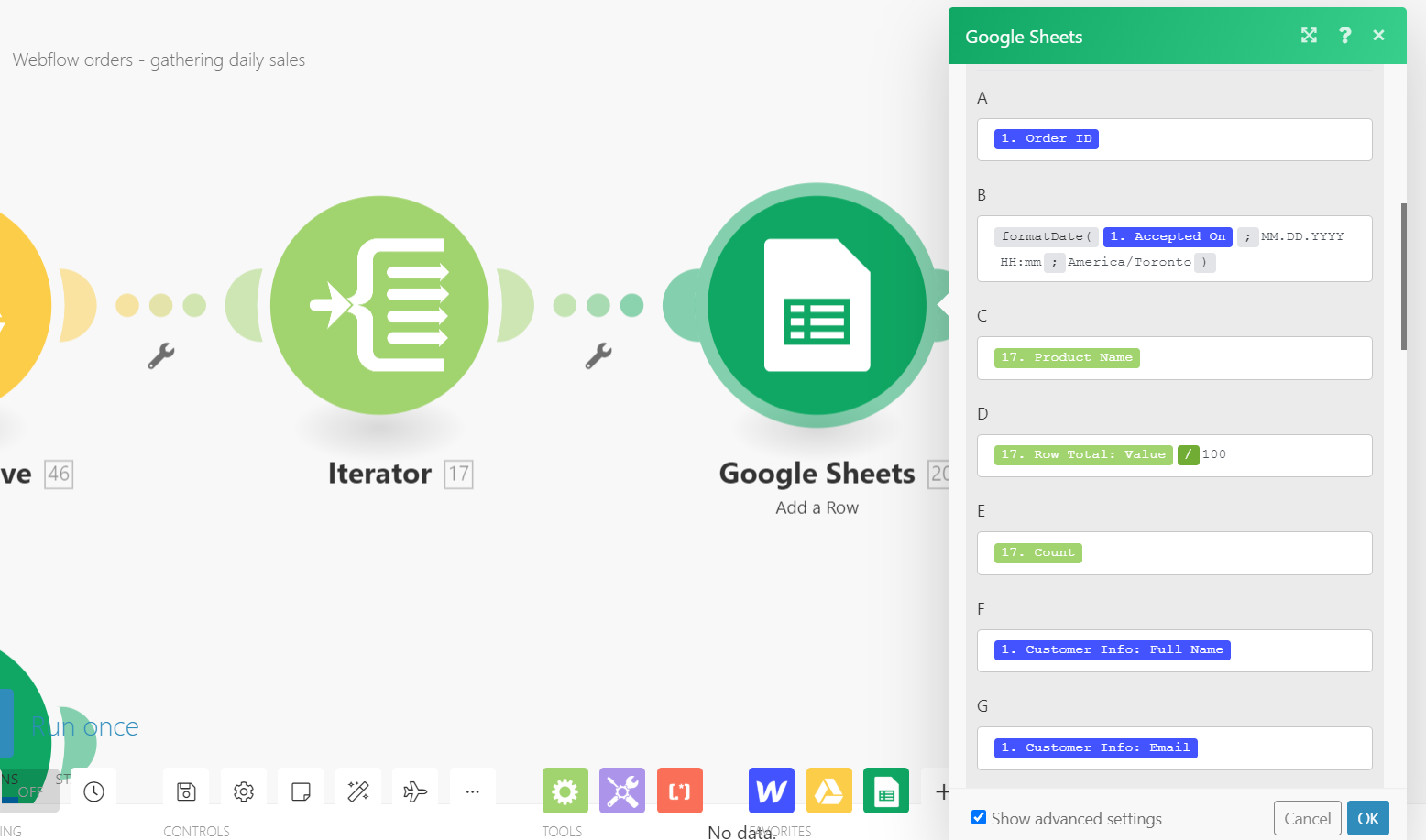This screenshot has width=1426, height=840.
Task: Click the column A input field
Action: click(1175, 139)
